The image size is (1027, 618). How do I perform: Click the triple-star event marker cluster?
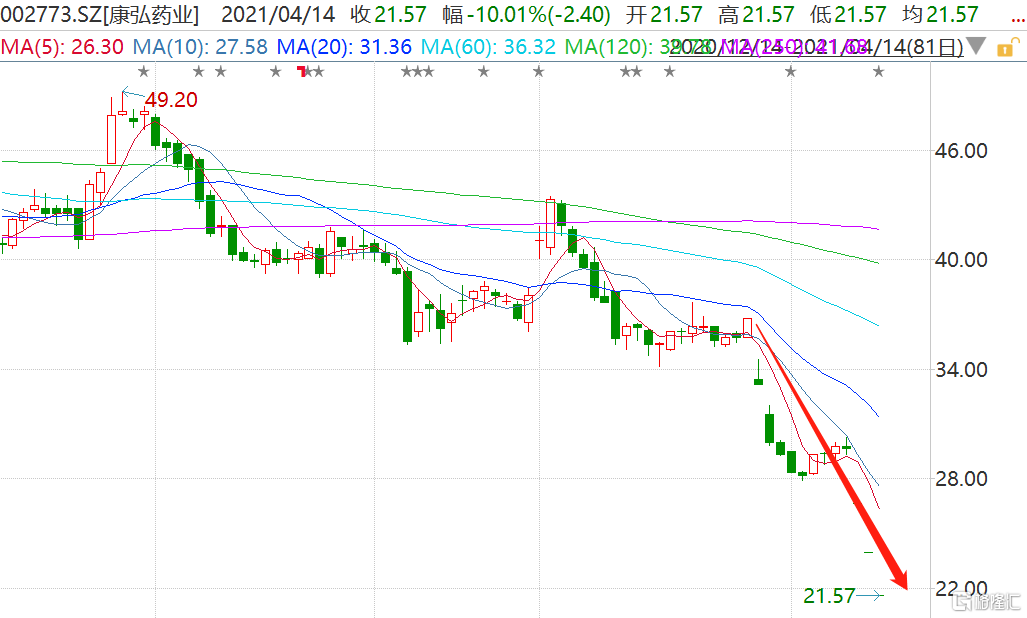[x=418, y=71]
